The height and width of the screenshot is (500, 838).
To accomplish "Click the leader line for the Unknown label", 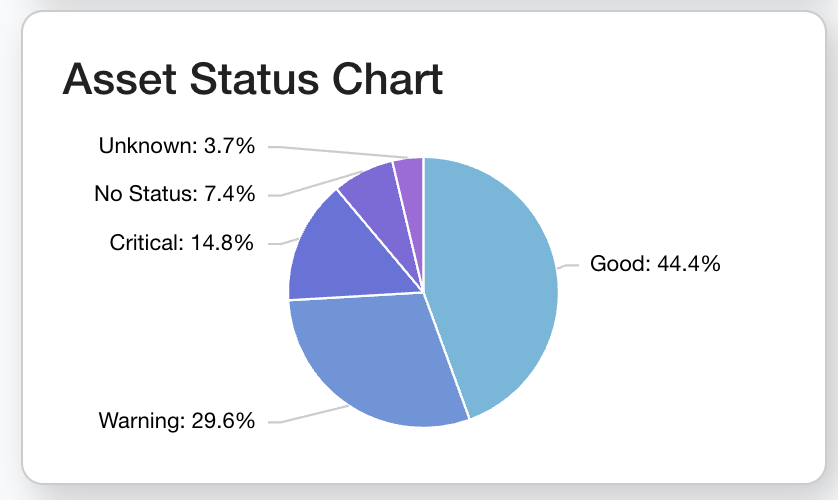I will click(330, 152).
